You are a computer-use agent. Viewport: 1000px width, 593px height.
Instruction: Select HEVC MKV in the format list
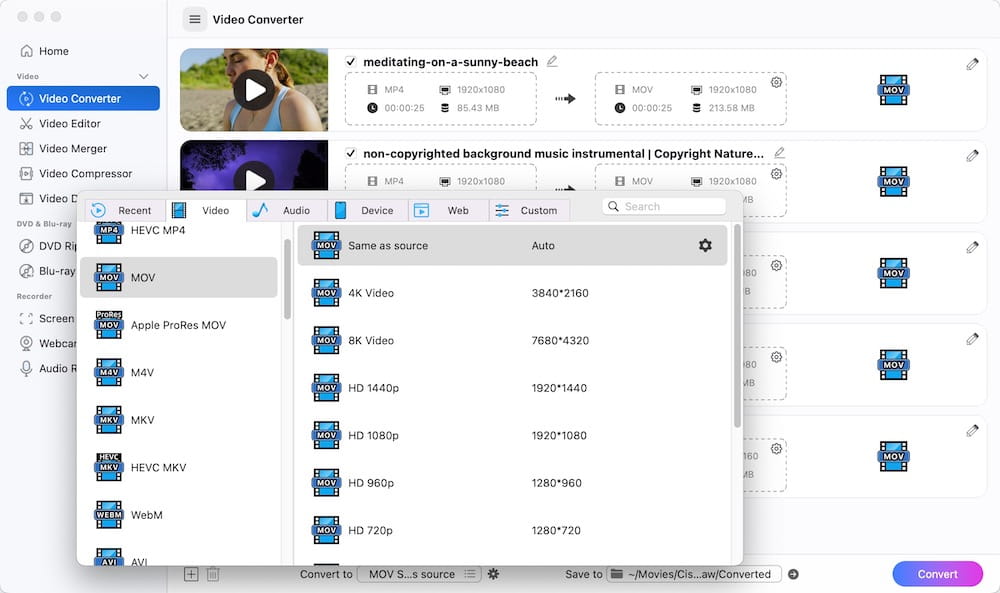(x=179, y=467)
